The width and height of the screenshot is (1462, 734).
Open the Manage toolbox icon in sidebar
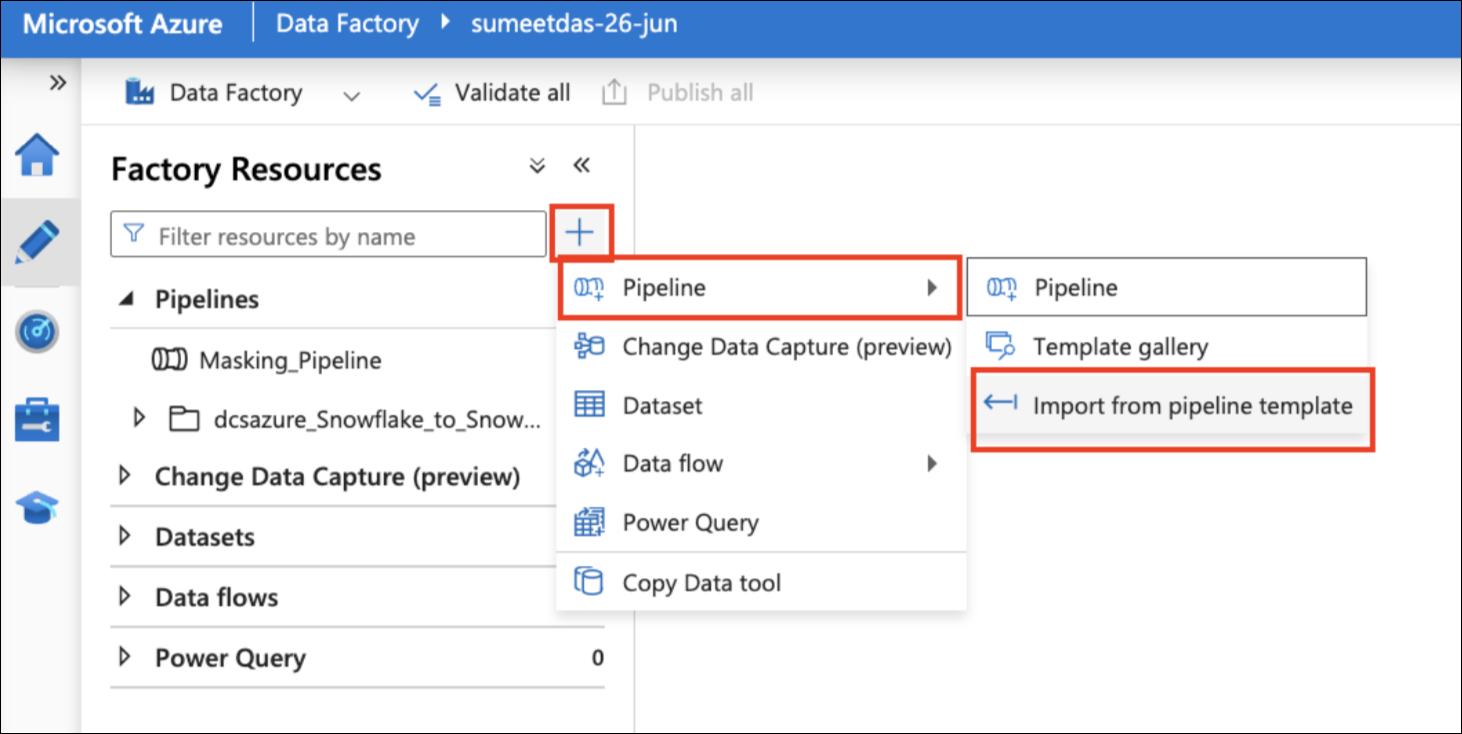pyautogui.click(x=38, y=419)
